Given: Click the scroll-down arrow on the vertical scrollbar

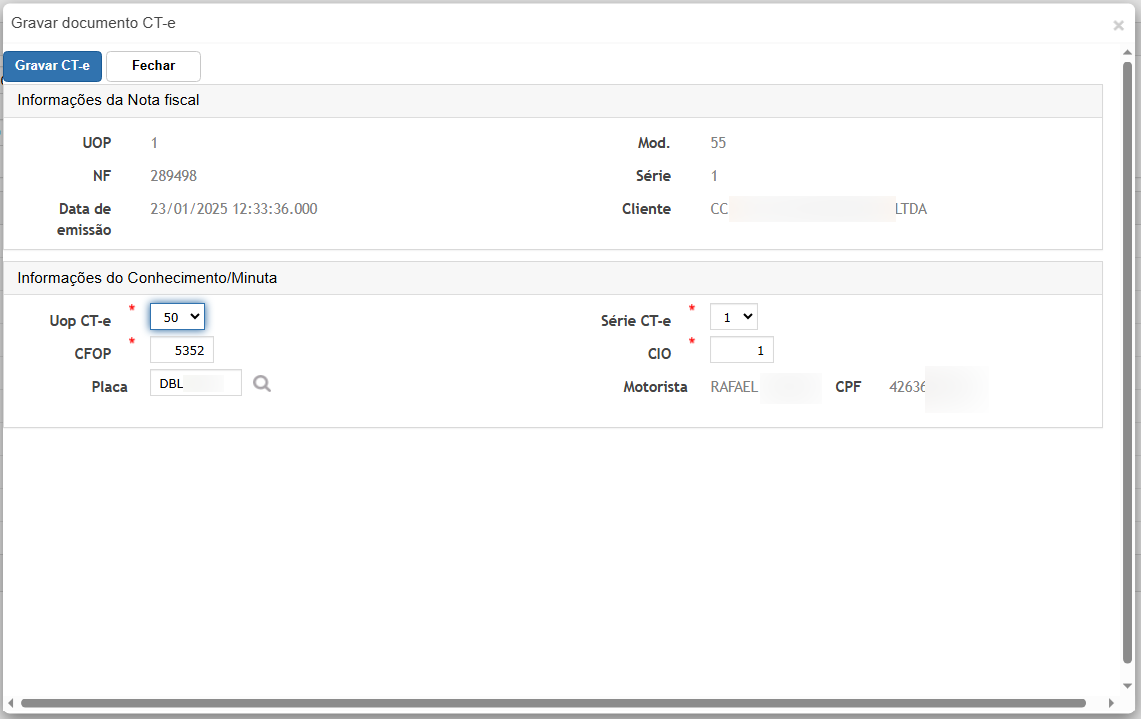Looking at the screenshot, I should (1127, 685).
